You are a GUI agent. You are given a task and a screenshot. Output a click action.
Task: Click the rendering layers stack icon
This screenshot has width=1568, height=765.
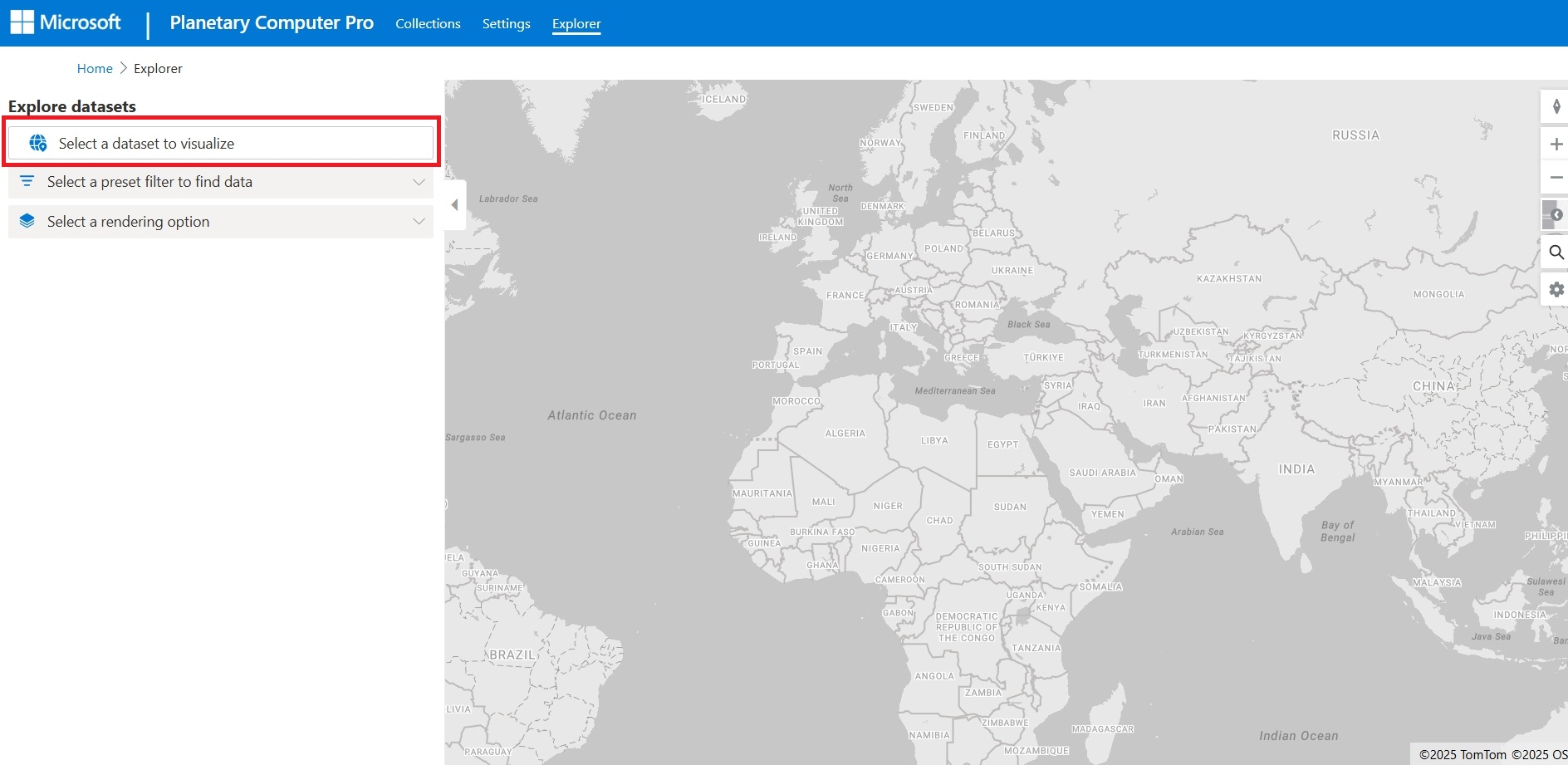pyautogui.click(x=27, y=221)
